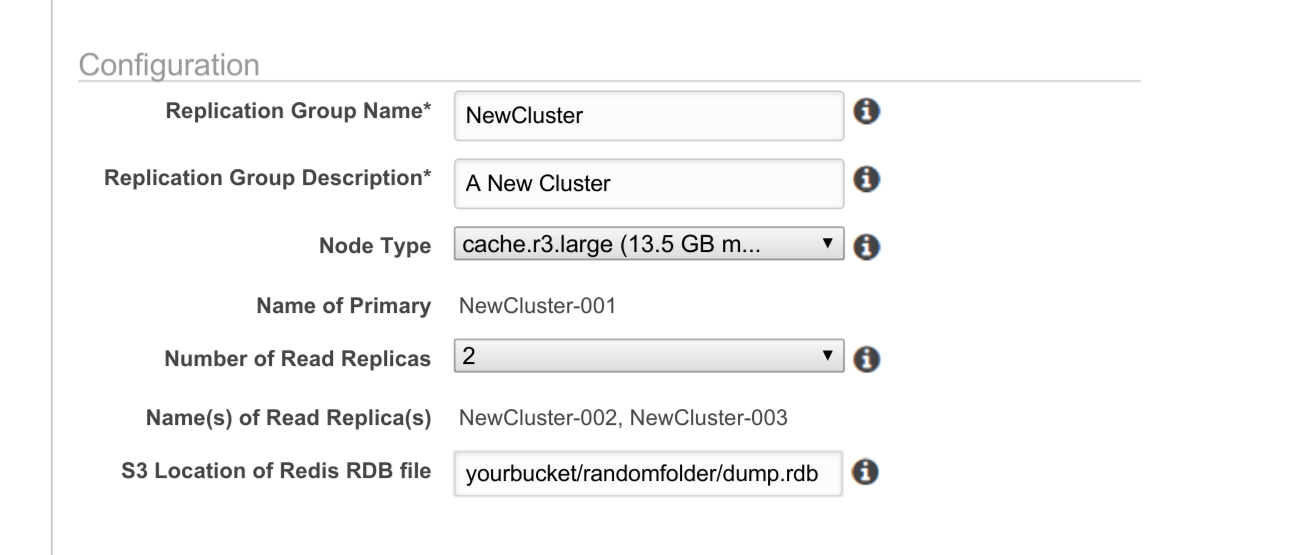
Task: Click info icon beside Replication Group Name
Action: coord(867,112)
